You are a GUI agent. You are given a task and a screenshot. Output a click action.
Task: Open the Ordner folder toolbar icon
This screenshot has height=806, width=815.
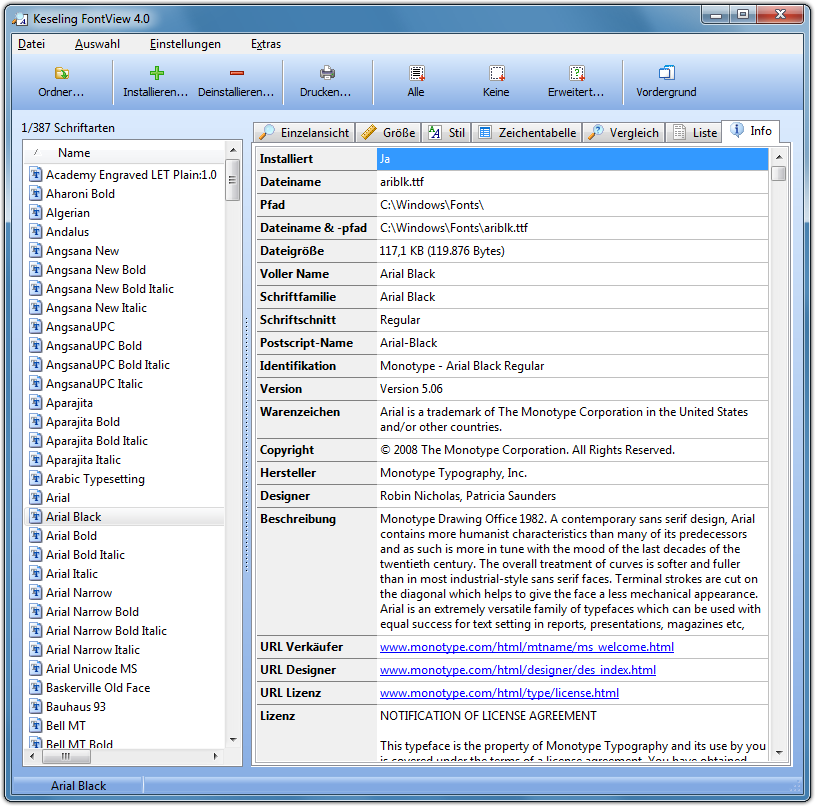61,73
